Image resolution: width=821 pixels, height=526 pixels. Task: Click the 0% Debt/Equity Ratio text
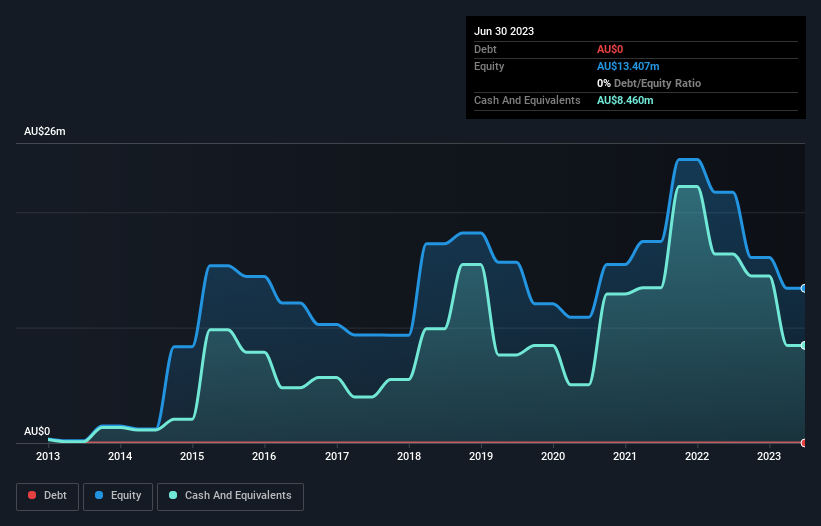point(649,83)
